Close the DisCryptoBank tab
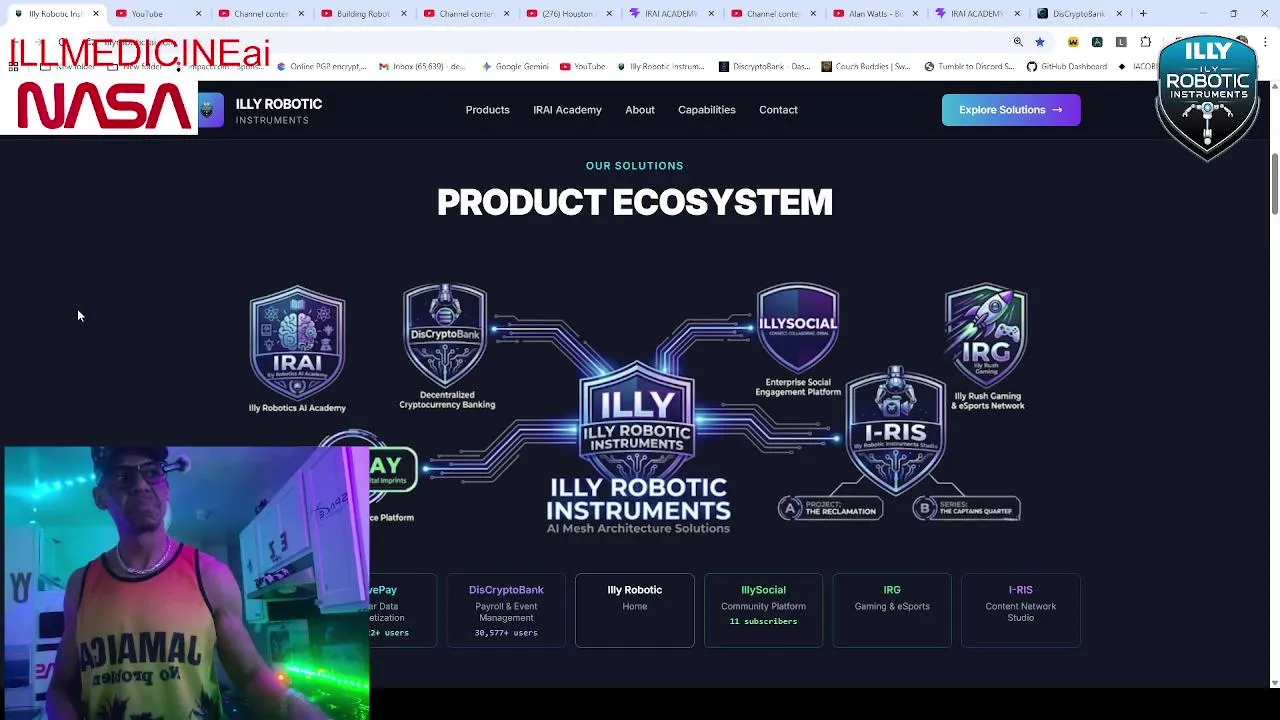The image size is (1280, 720). [1119, 14]
